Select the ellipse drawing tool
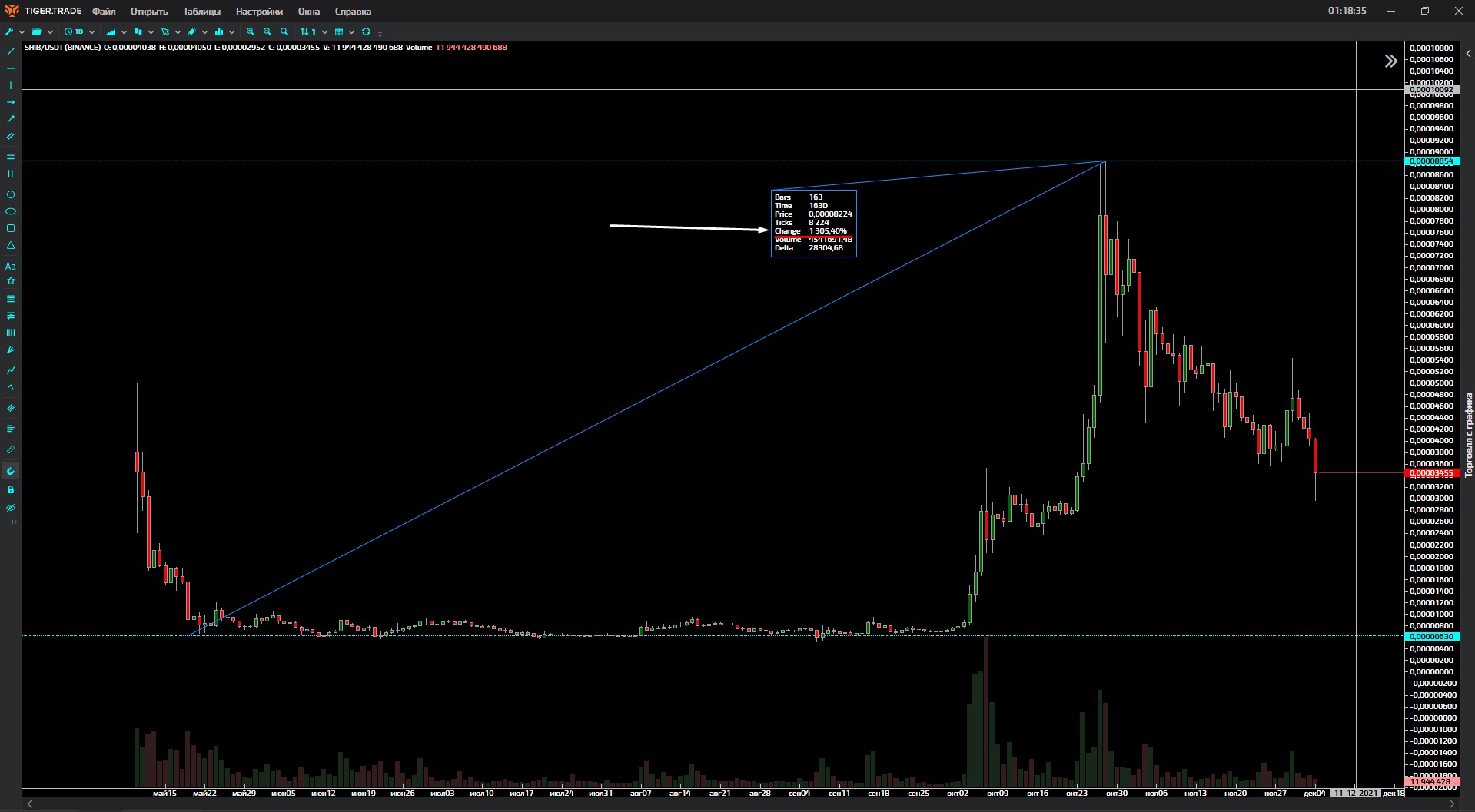The height and width of the screenshot is (812, 1475). point(11,211)
